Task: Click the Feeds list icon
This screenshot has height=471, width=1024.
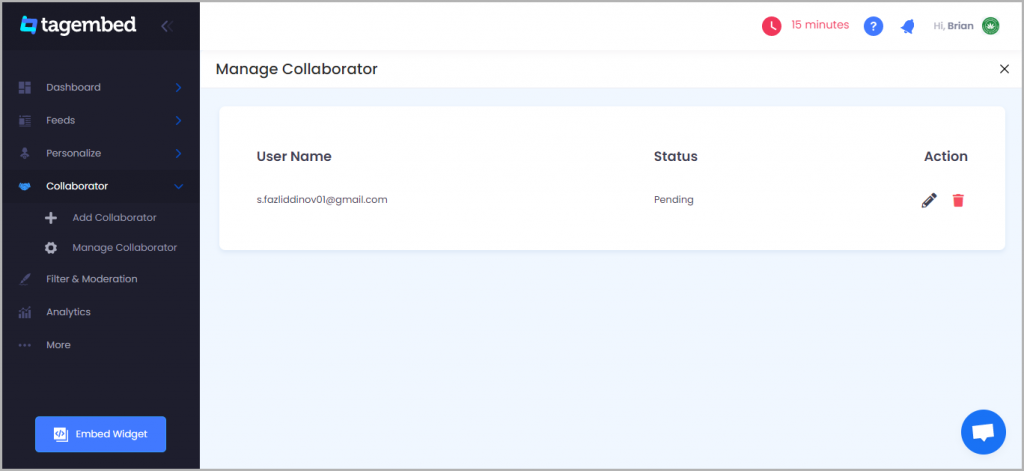Action: point(25,120)
